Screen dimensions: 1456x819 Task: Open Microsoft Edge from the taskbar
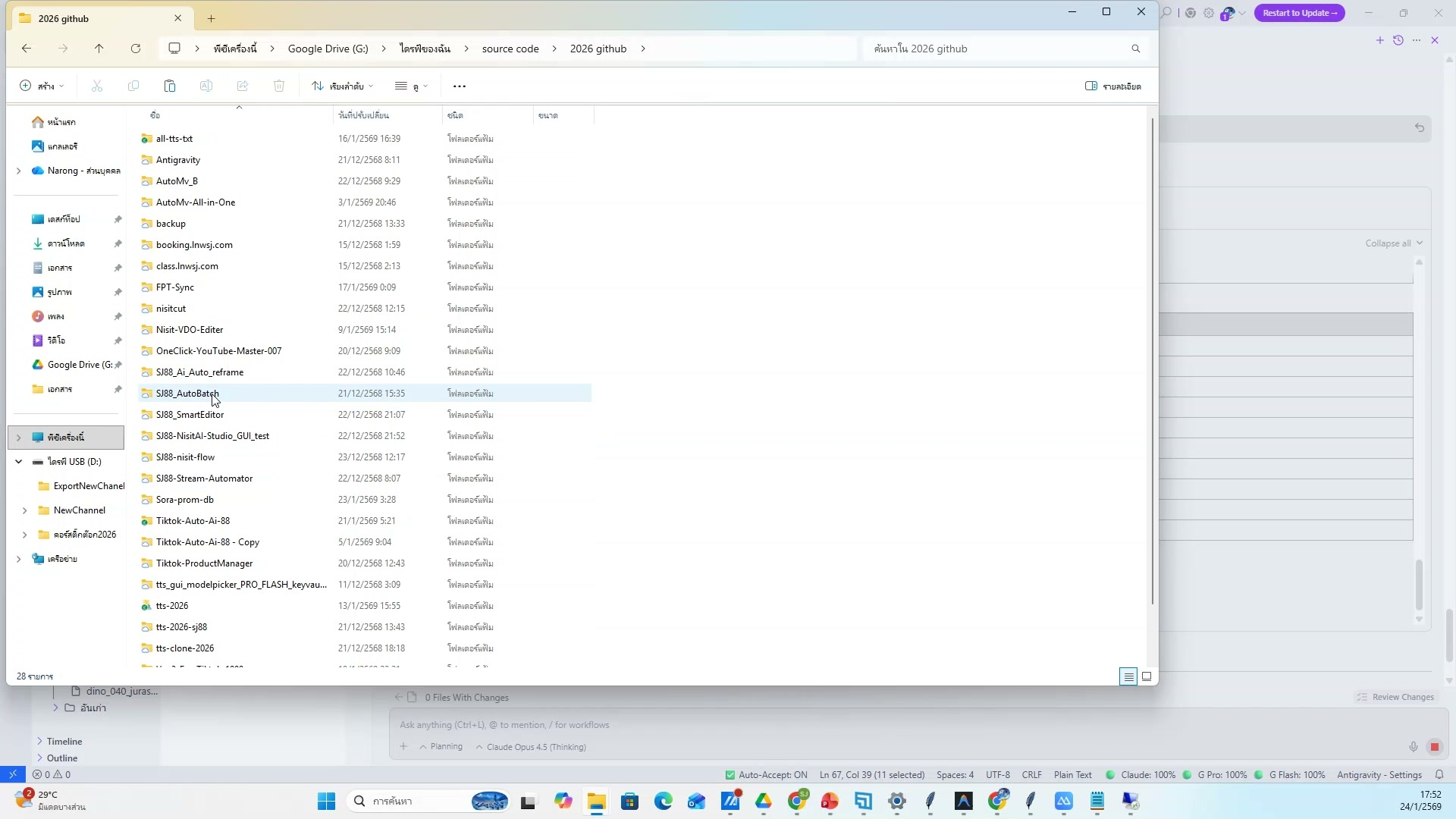[664, 802]
